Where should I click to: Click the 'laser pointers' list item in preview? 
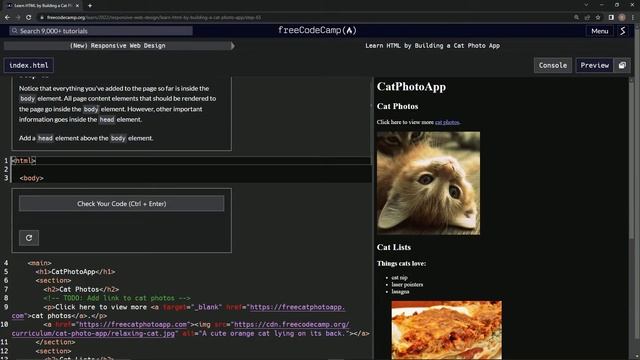click(x=407, y=284)
